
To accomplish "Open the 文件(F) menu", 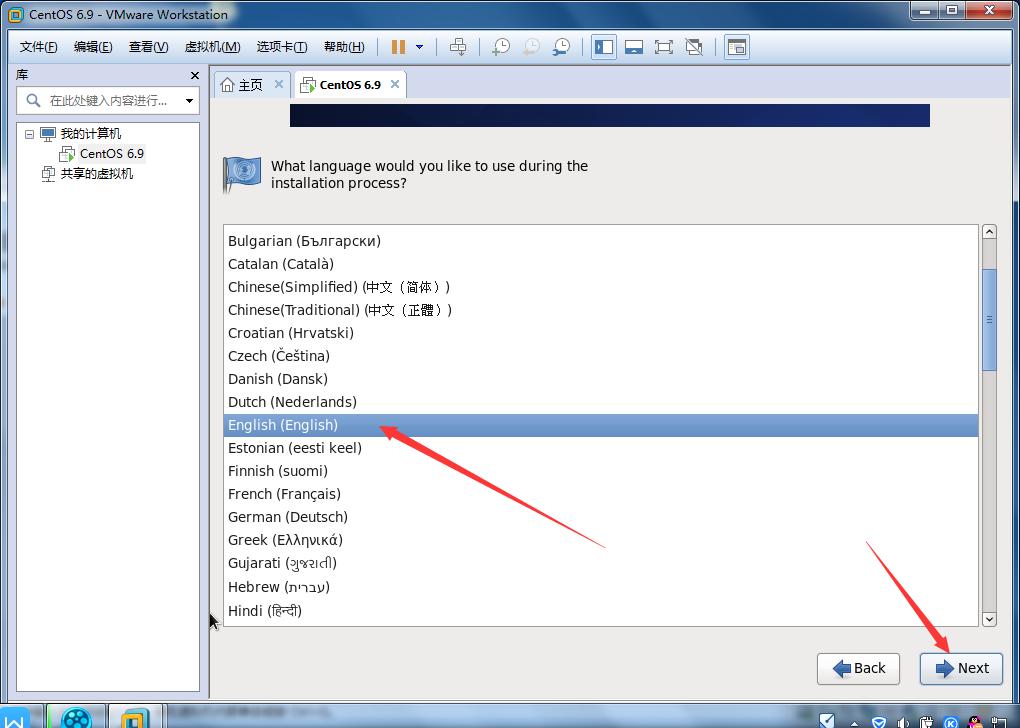I will point(38,47).
